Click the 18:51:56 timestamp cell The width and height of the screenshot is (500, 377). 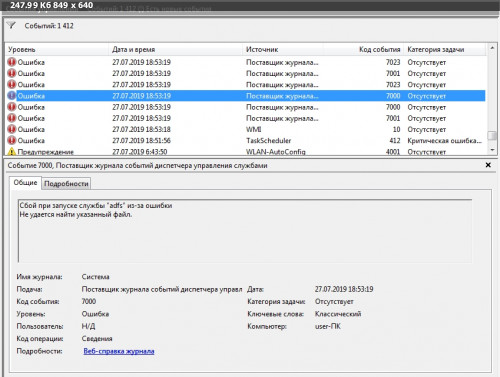tap(141, 141)
